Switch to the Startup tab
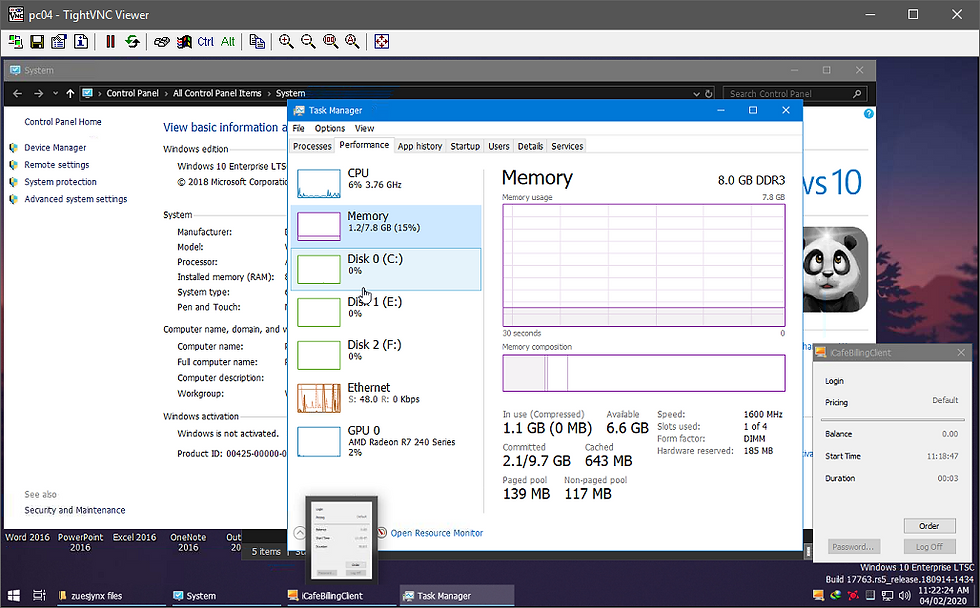Screen dimensions: 980x608 pos(465,146)
